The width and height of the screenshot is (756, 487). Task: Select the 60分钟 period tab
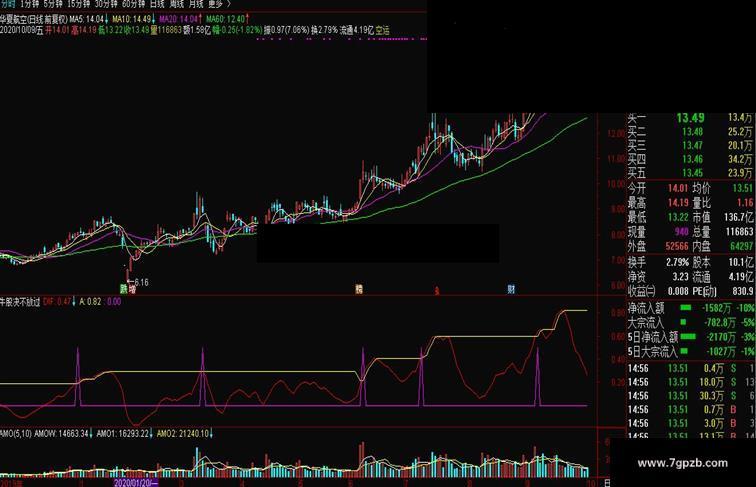pyautogui.click(x=133, y=4)
